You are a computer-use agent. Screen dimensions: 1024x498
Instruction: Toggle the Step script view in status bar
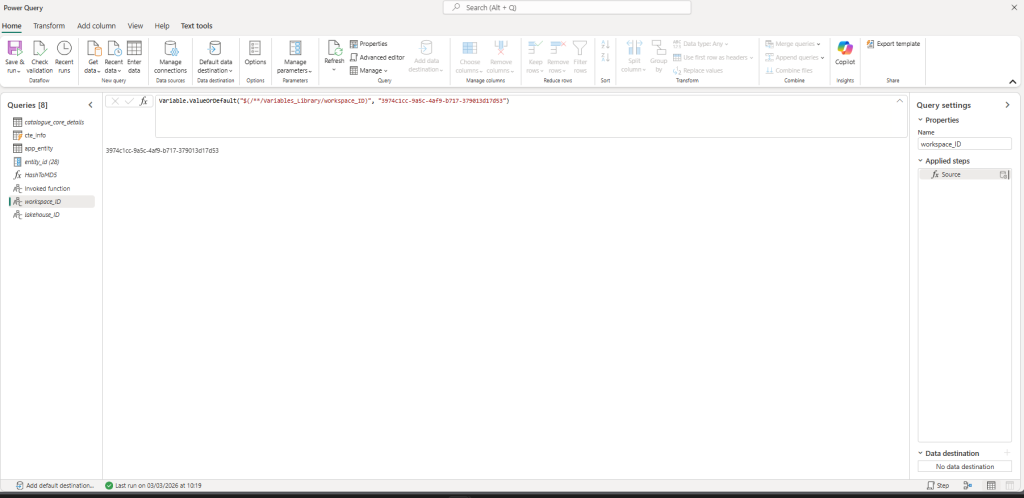(x=937, y=485)
